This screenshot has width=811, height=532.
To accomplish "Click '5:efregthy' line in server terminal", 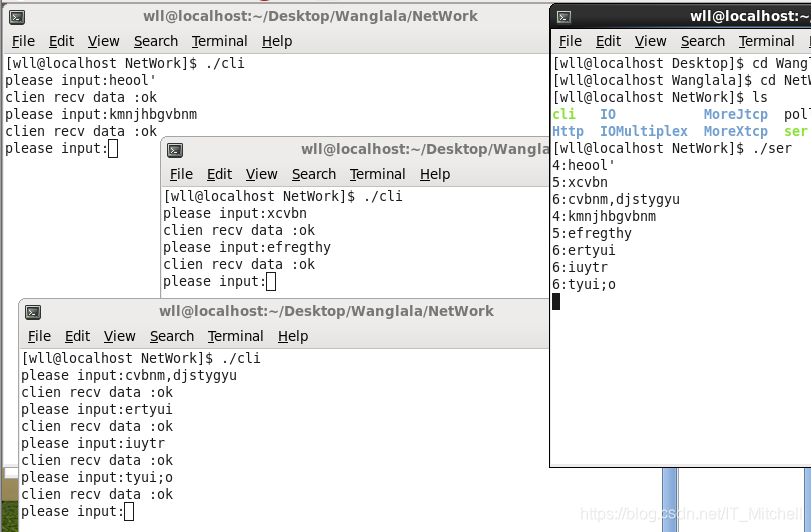I will (x=592, y=234).
